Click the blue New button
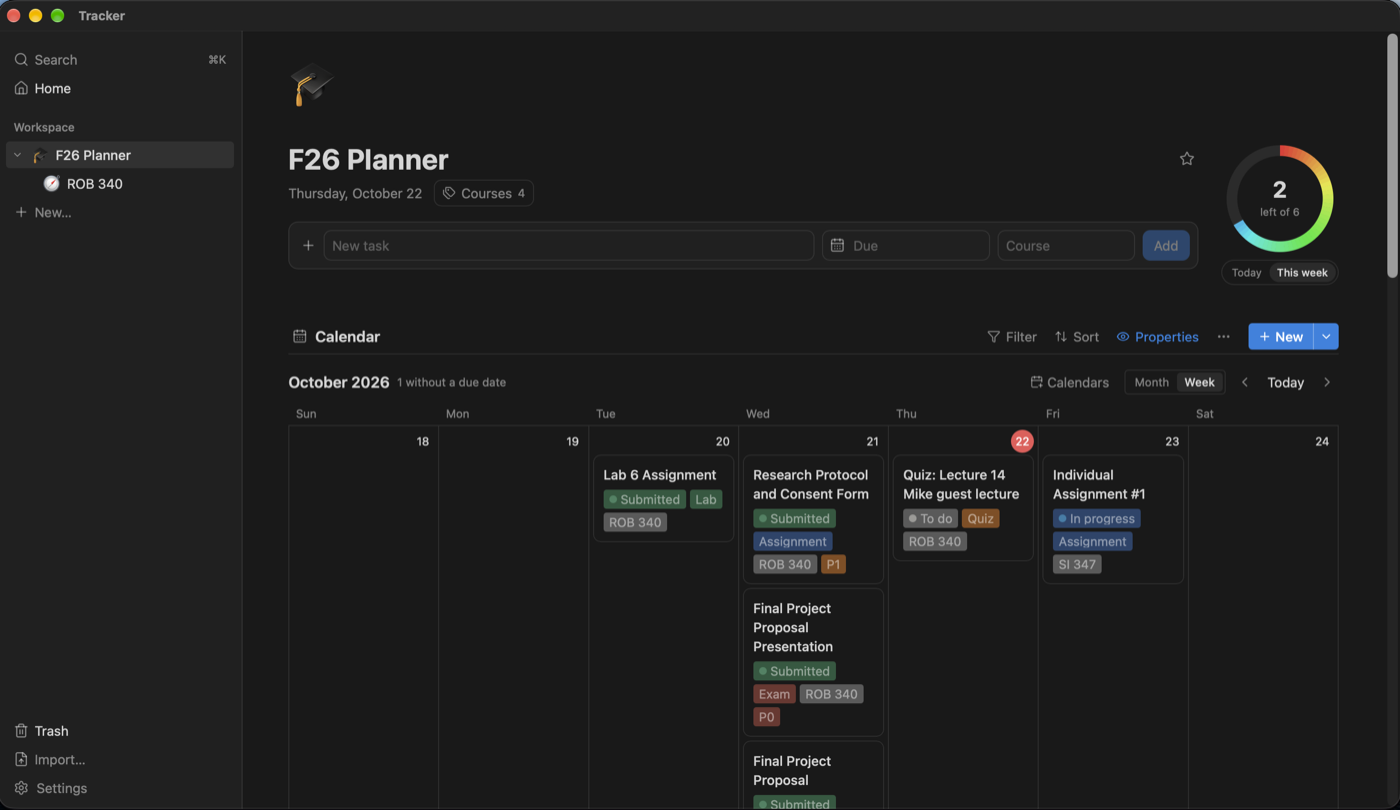1400x810 pixels. [1281, 337]
